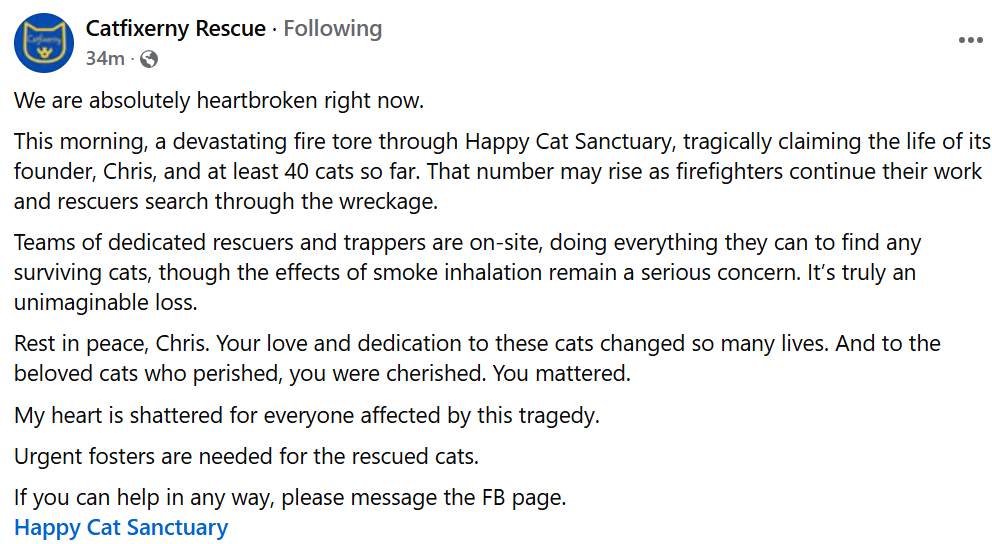Click the line 'If you can help in any way'
This screenshot has height=544, width=992.
point(290,498)
